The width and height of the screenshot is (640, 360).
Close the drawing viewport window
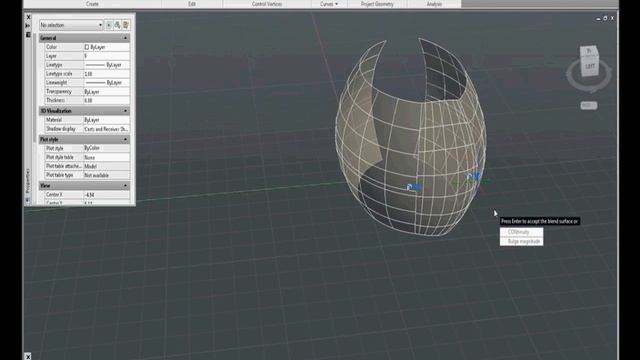click(x=612, y=18)
